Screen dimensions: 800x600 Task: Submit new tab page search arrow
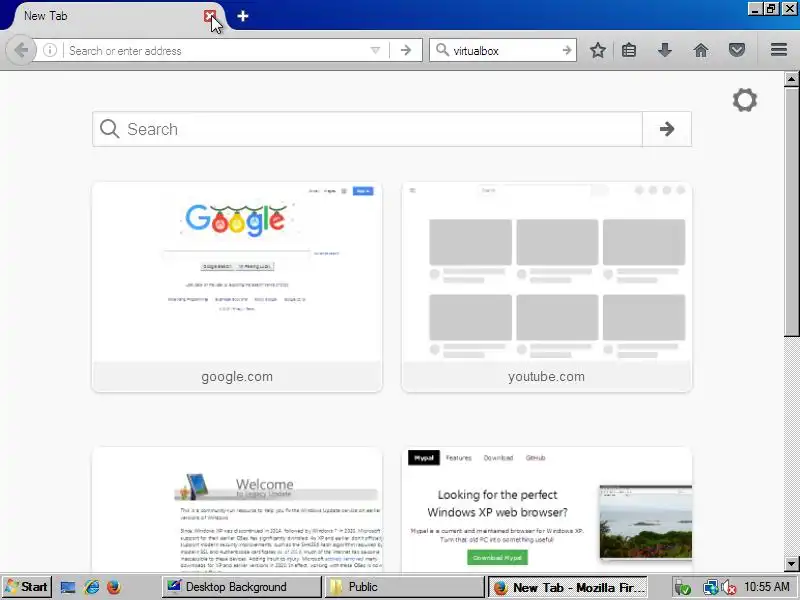tap(667, 129)
